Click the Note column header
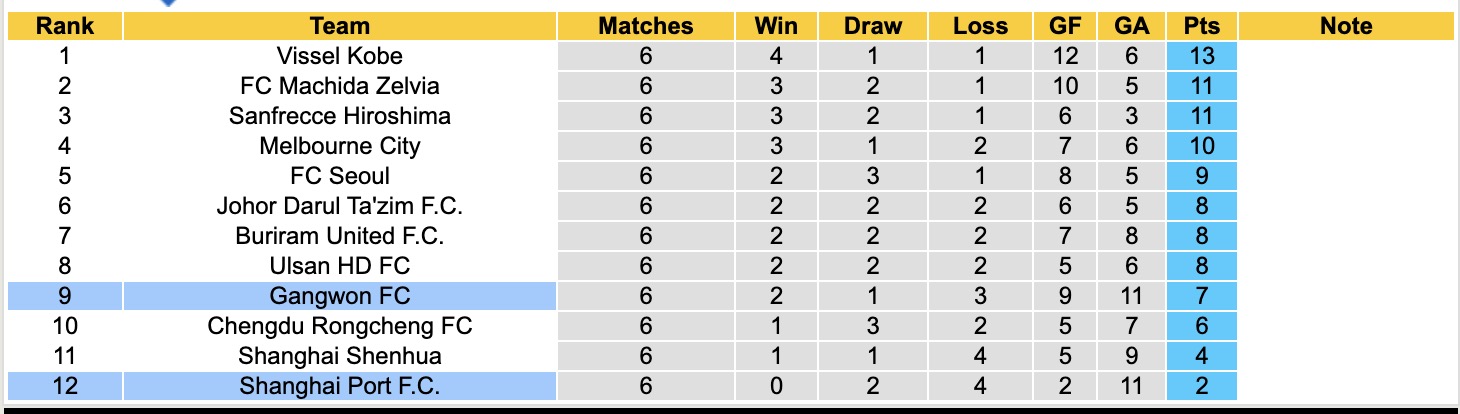 pyautogui.click(x=1346, y=26)
